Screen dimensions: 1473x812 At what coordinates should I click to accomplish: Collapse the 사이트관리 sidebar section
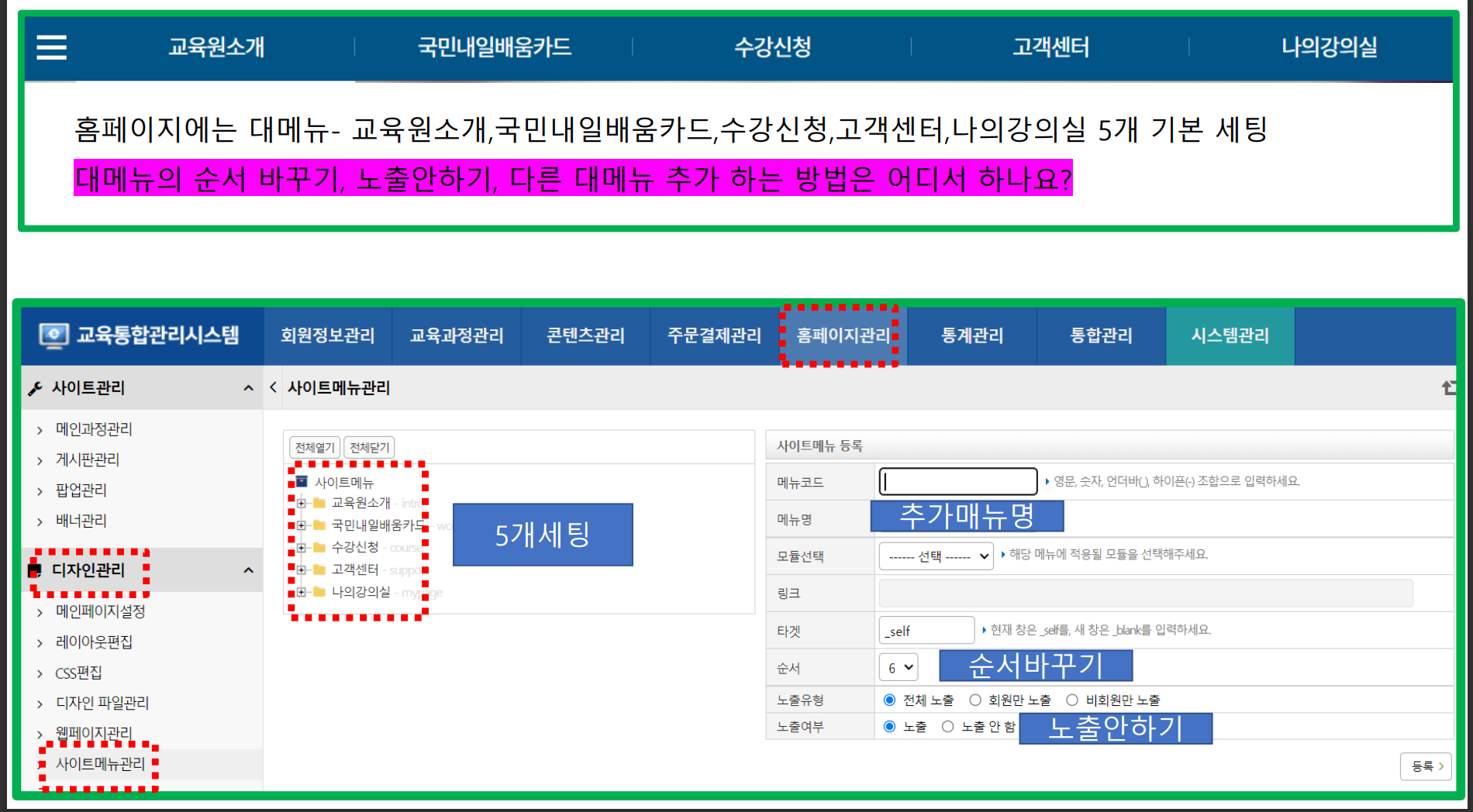click(248, 388)
